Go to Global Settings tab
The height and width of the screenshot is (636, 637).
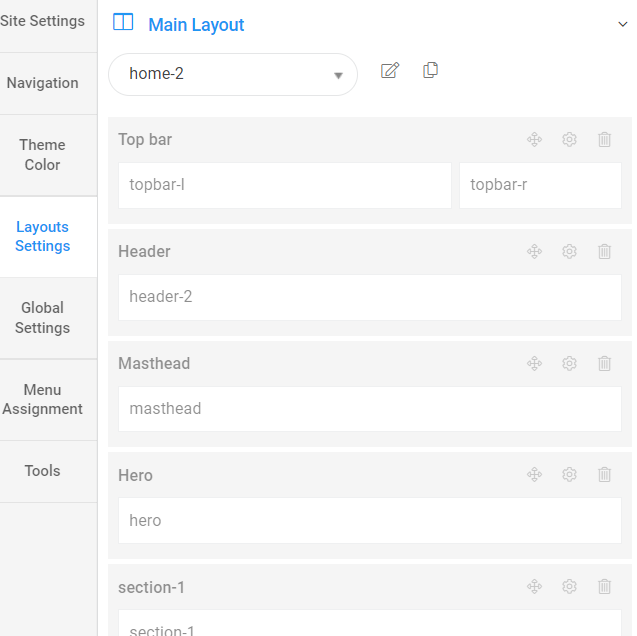(43, 318)
